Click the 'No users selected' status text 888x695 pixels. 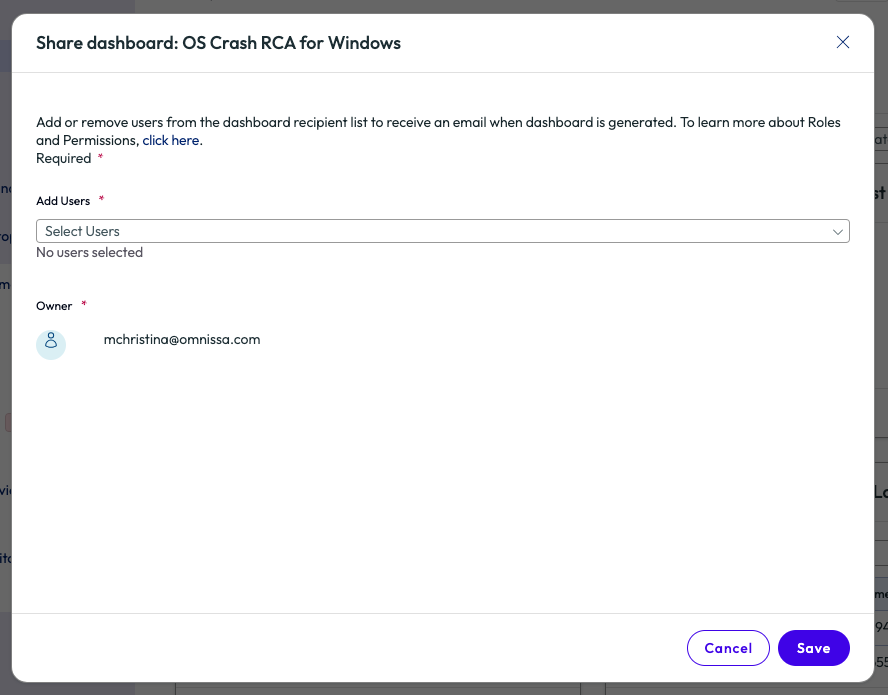[x=89, y=253]
